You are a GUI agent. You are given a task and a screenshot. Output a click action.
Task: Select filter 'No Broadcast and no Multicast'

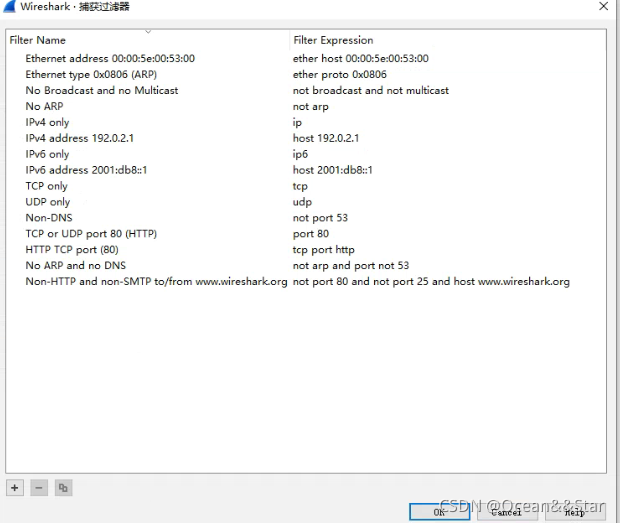point(102,91)
